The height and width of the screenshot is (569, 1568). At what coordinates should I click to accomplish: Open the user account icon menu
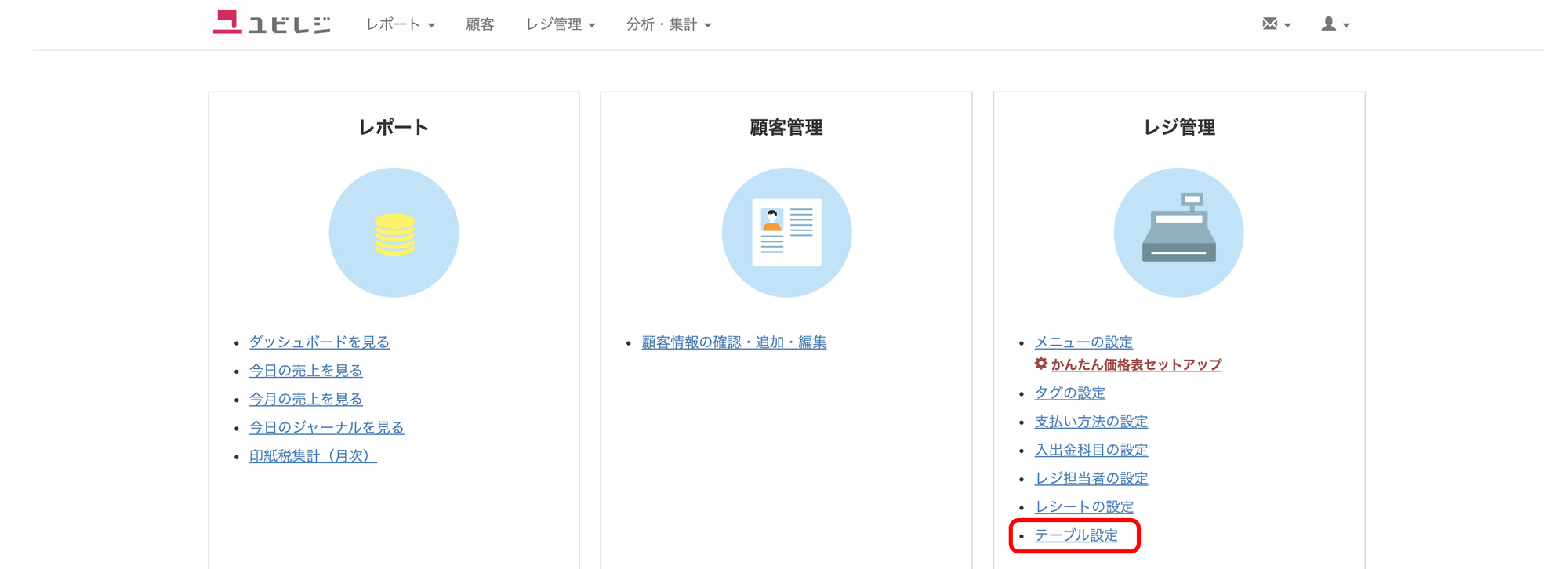point(1335,24)
